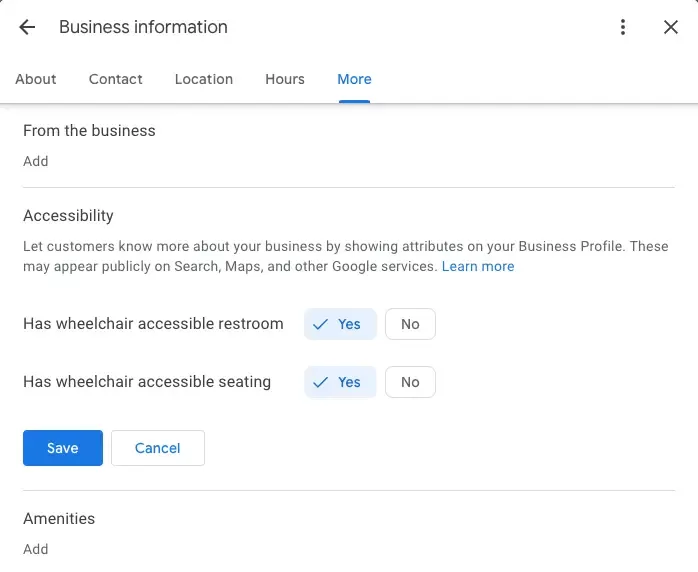Open the Contact tab
The width and height of the screenshot is (698, 572).
pyautogui.click(x=116, y=79)
